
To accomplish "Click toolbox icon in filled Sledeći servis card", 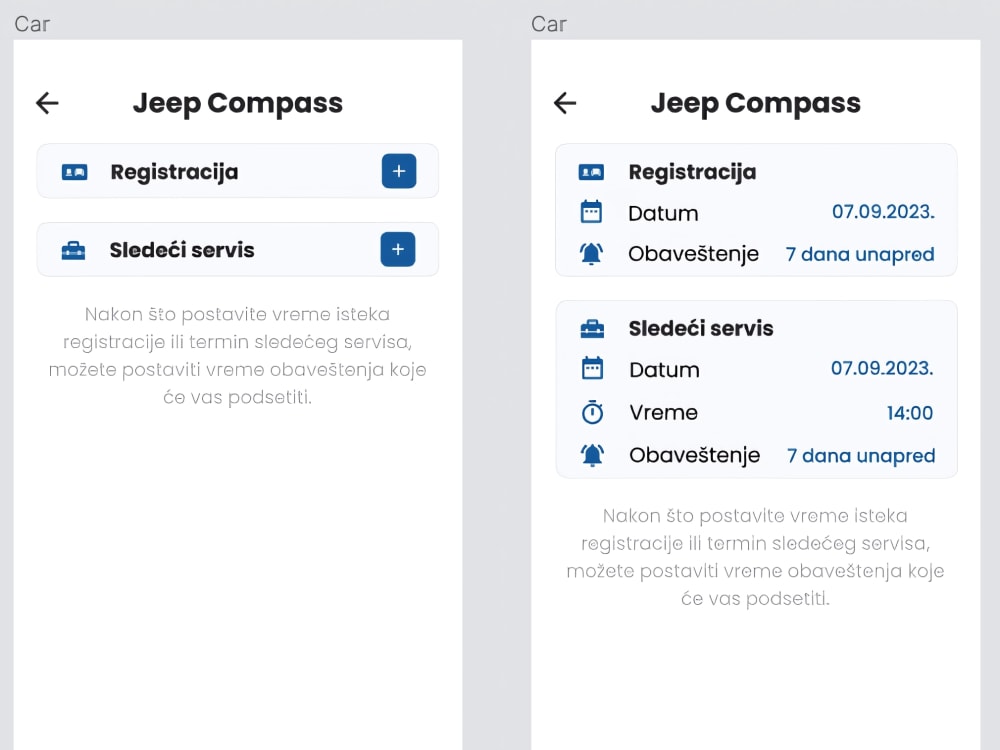I will (x=592, y=328).
